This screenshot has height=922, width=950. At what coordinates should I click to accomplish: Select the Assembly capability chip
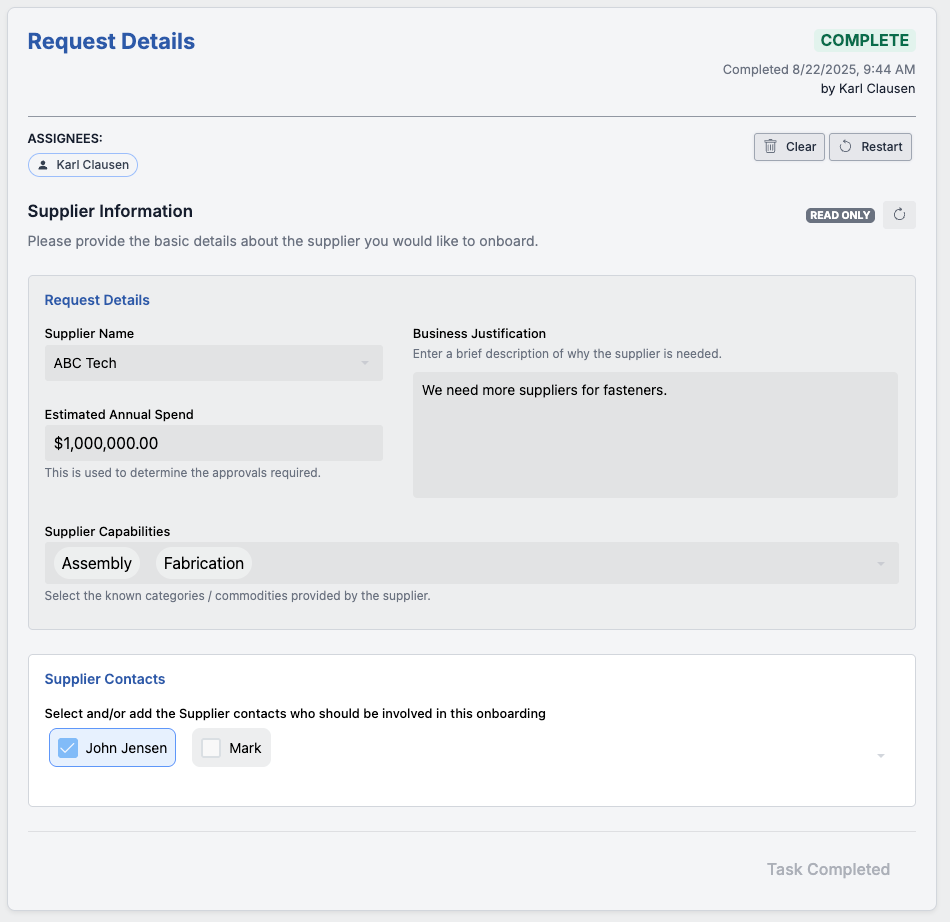point(97,563)
